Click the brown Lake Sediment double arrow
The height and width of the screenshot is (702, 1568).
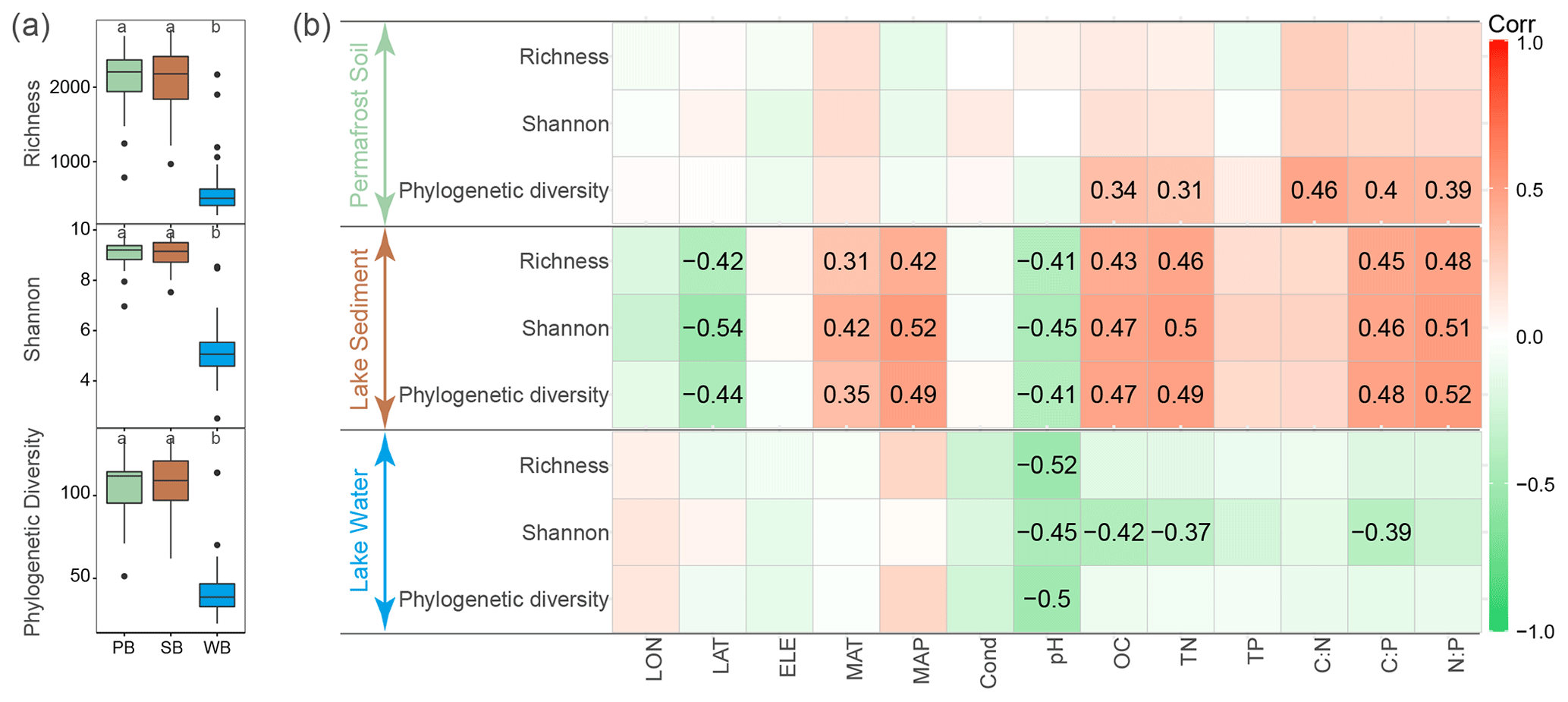(385, 328)
